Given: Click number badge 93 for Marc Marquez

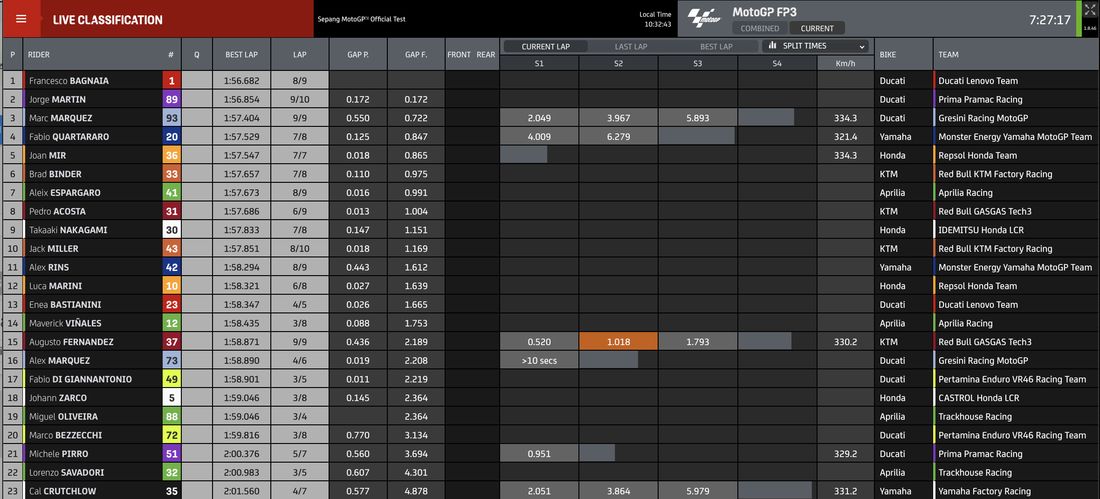Looking at the screenshot, I should [171, 118].
